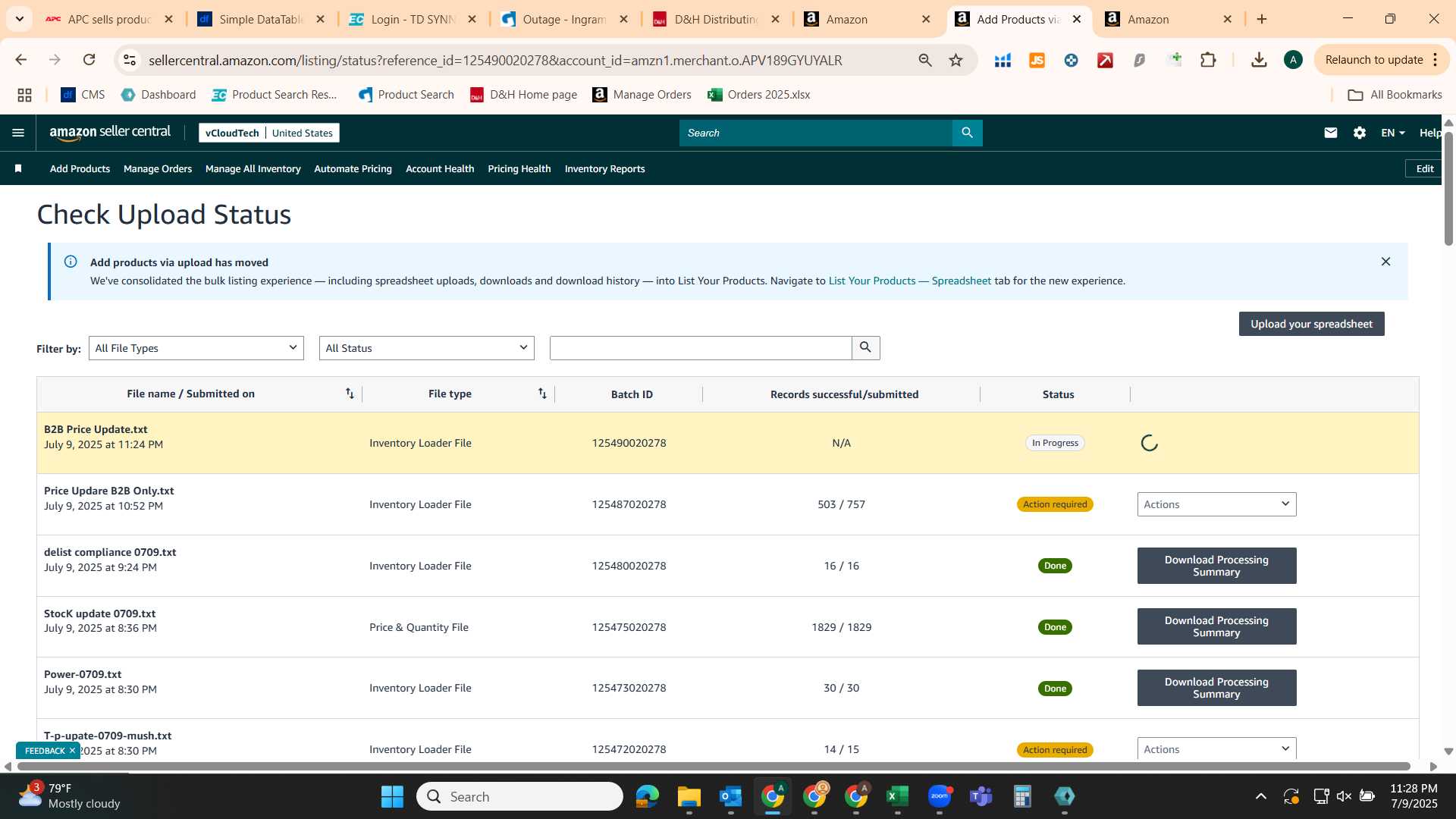Download Processing Summary for delist compliance 0709.txt
The width and height of the screenshot is (1456, 819).
1216,566
